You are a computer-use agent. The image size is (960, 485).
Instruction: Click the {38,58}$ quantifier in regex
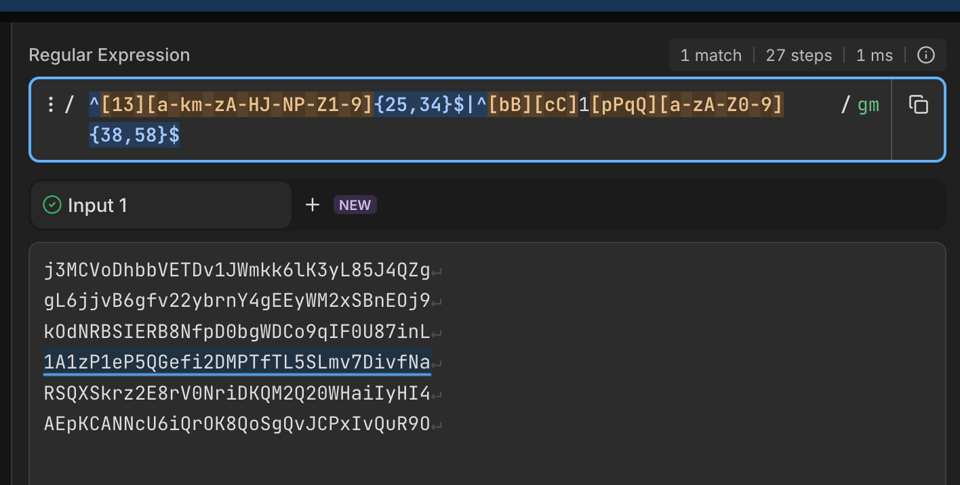point(134,135)
